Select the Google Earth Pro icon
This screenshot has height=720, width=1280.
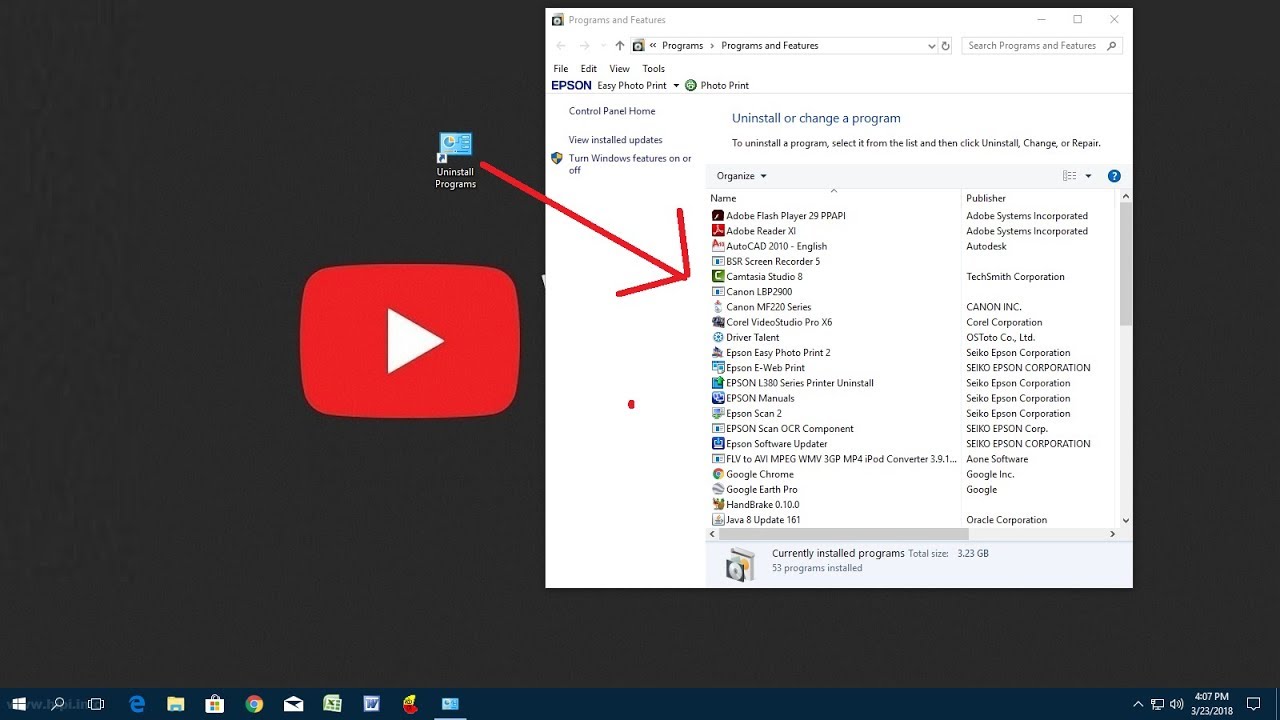(x=717, y=490)
